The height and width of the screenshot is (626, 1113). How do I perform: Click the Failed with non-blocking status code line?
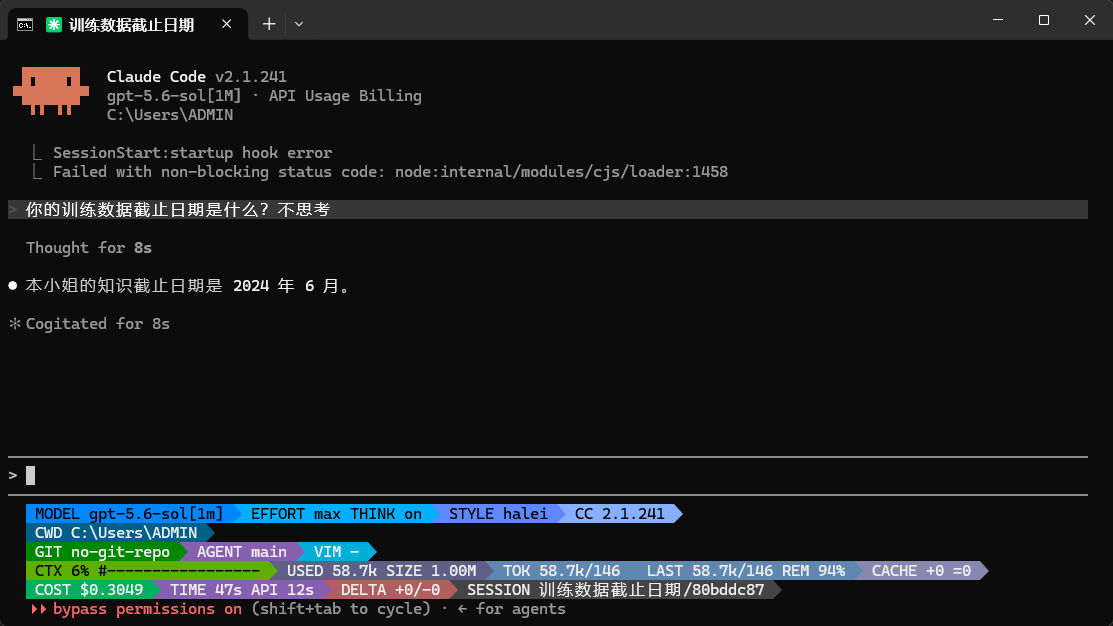390,172
